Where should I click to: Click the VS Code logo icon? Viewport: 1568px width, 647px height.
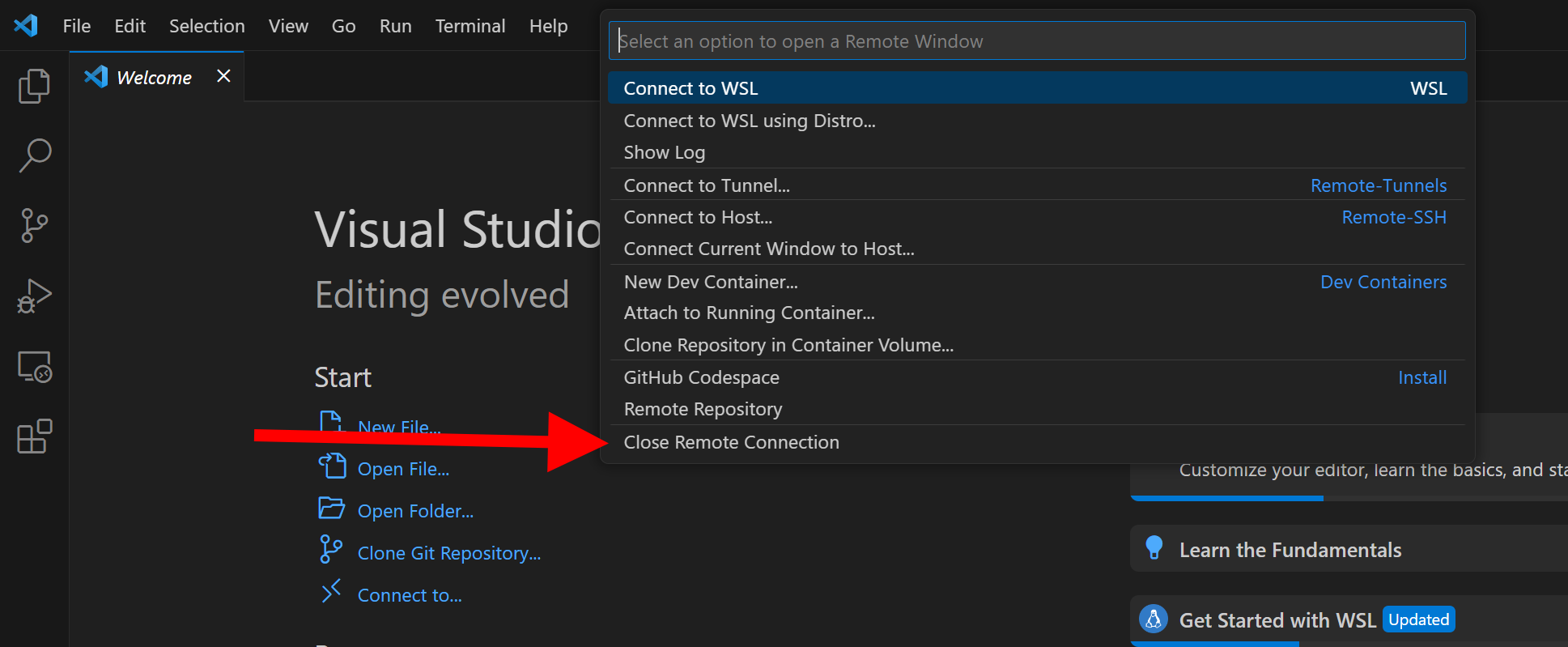pyautogui.click(x=26, y=25)
